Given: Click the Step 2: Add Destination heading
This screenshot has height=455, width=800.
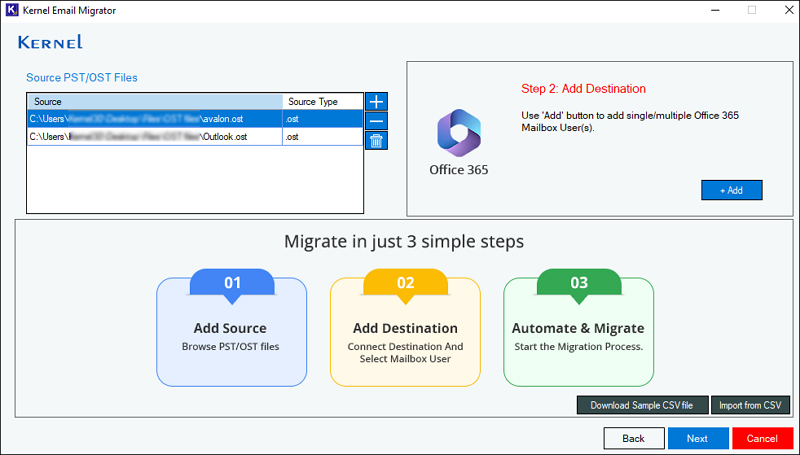Looking at the screenshot, I should (x=583, y=89).
